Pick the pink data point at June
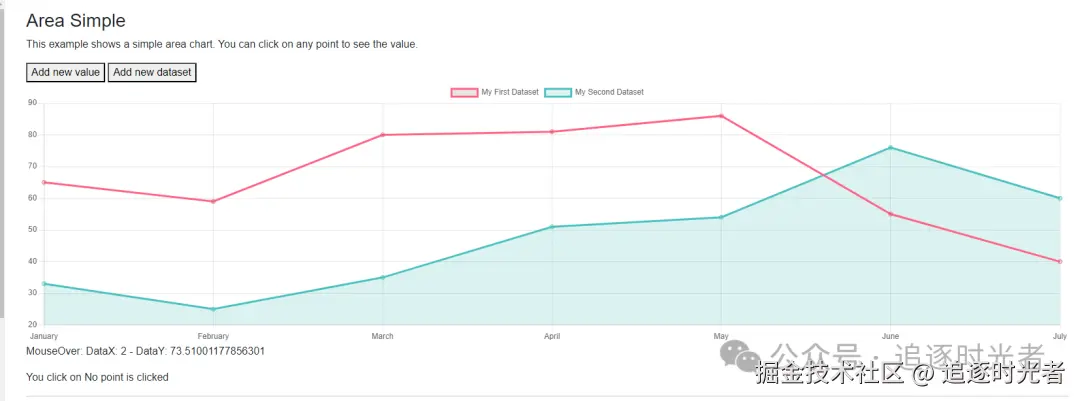 coord(890,214)
